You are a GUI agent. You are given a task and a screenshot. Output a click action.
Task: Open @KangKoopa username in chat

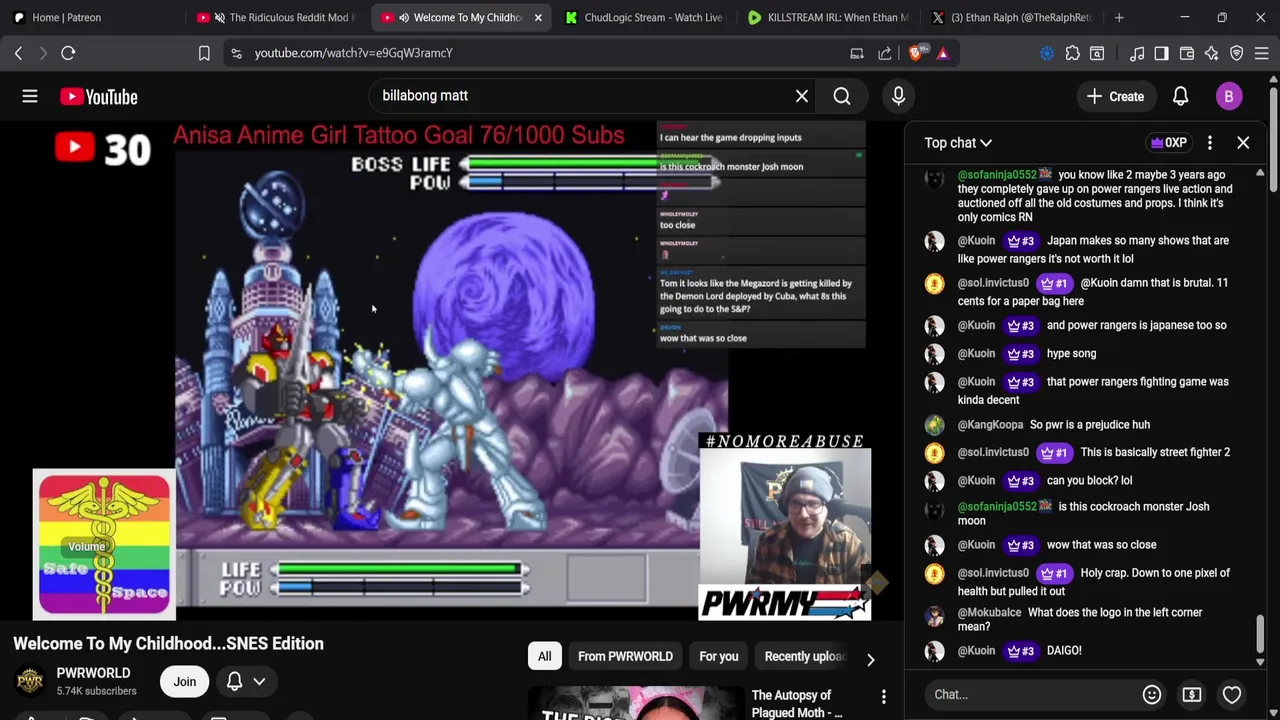tap(990, 424)
